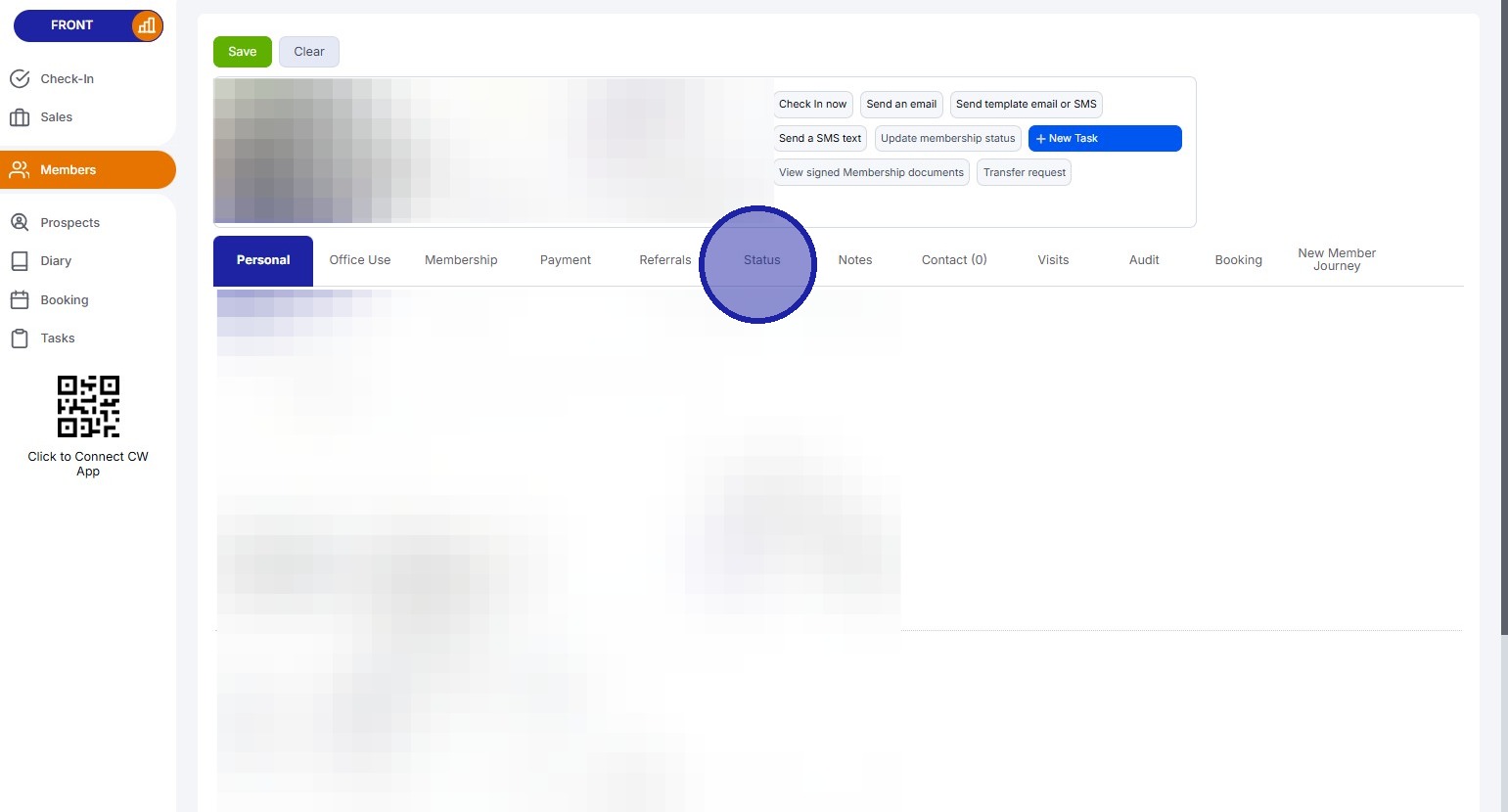
Task: Click the Tasks clipboard icon
Action: click(20, 338)
